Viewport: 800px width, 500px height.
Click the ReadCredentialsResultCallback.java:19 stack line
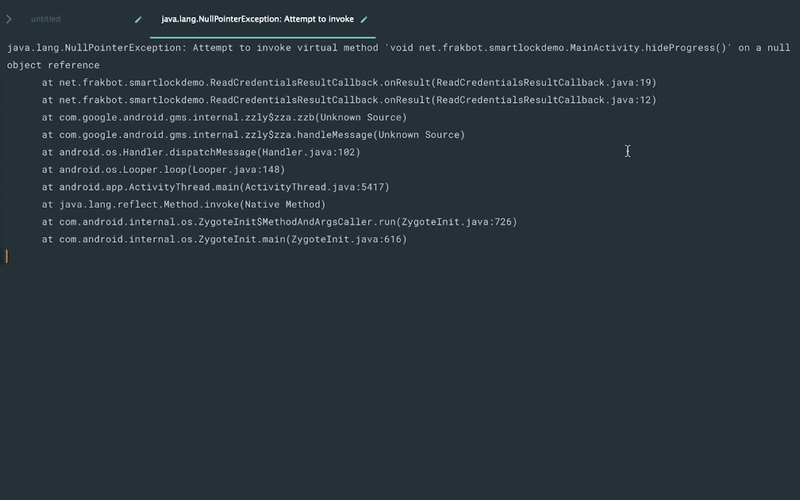[x=349, y=82]
